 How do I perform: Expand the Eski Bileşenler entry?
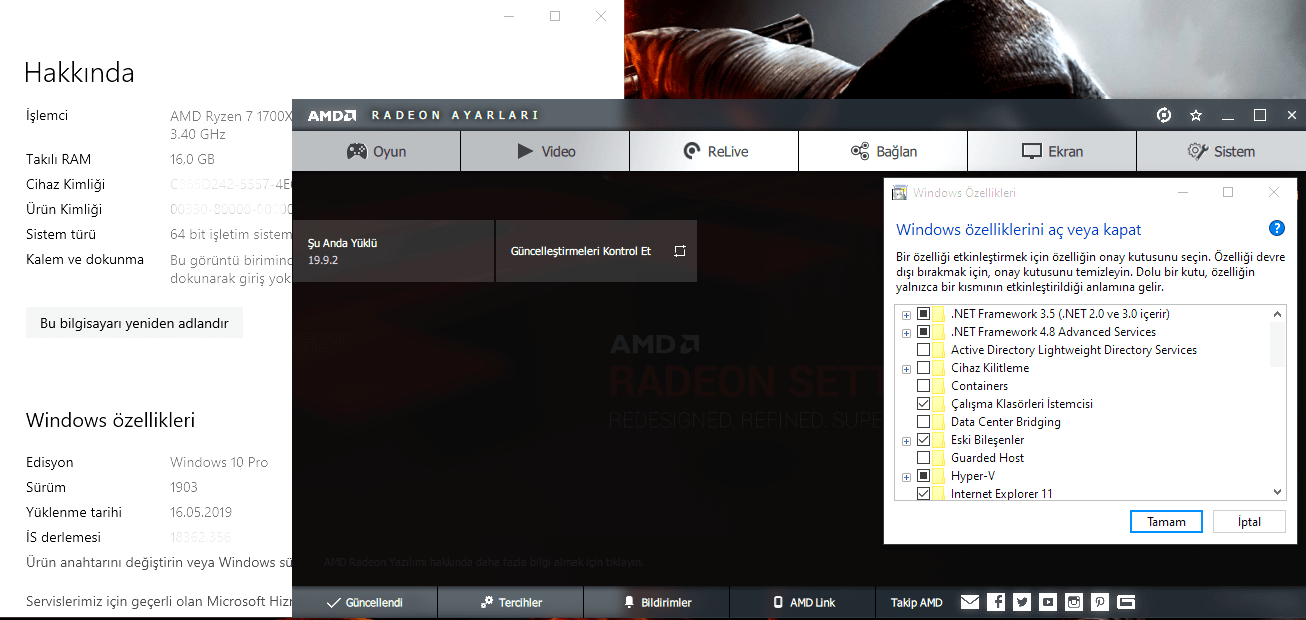(x=906, y=439)
